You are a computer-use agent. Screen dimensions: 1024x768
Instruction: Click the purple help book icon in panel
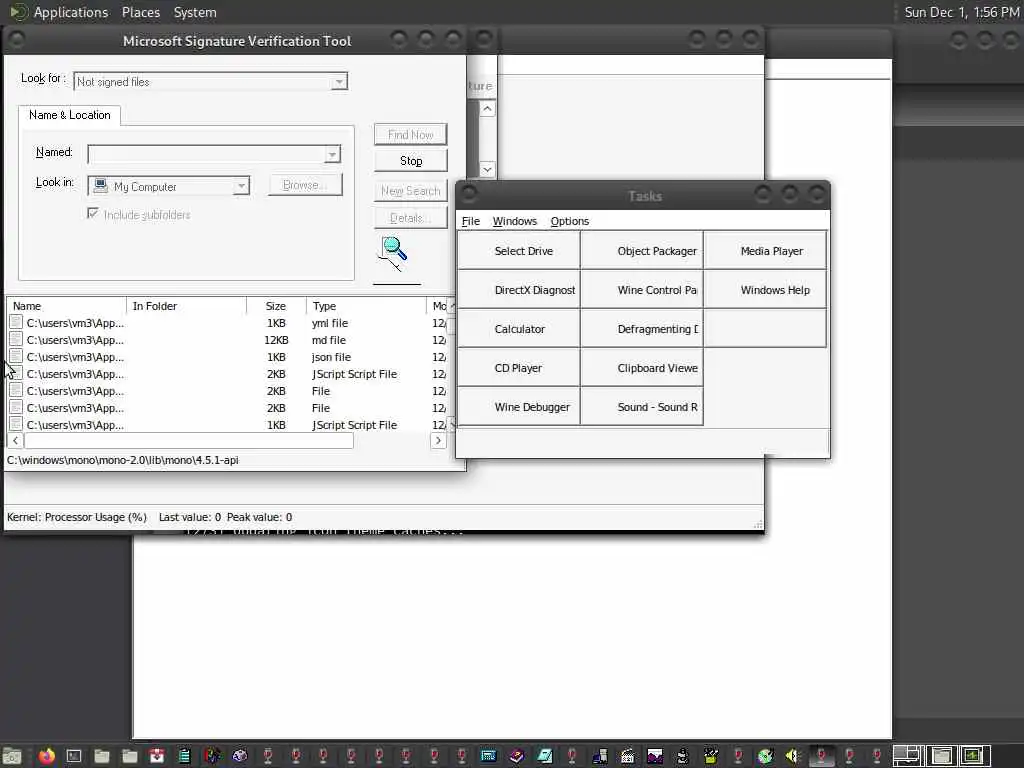[x=517, y=756]
